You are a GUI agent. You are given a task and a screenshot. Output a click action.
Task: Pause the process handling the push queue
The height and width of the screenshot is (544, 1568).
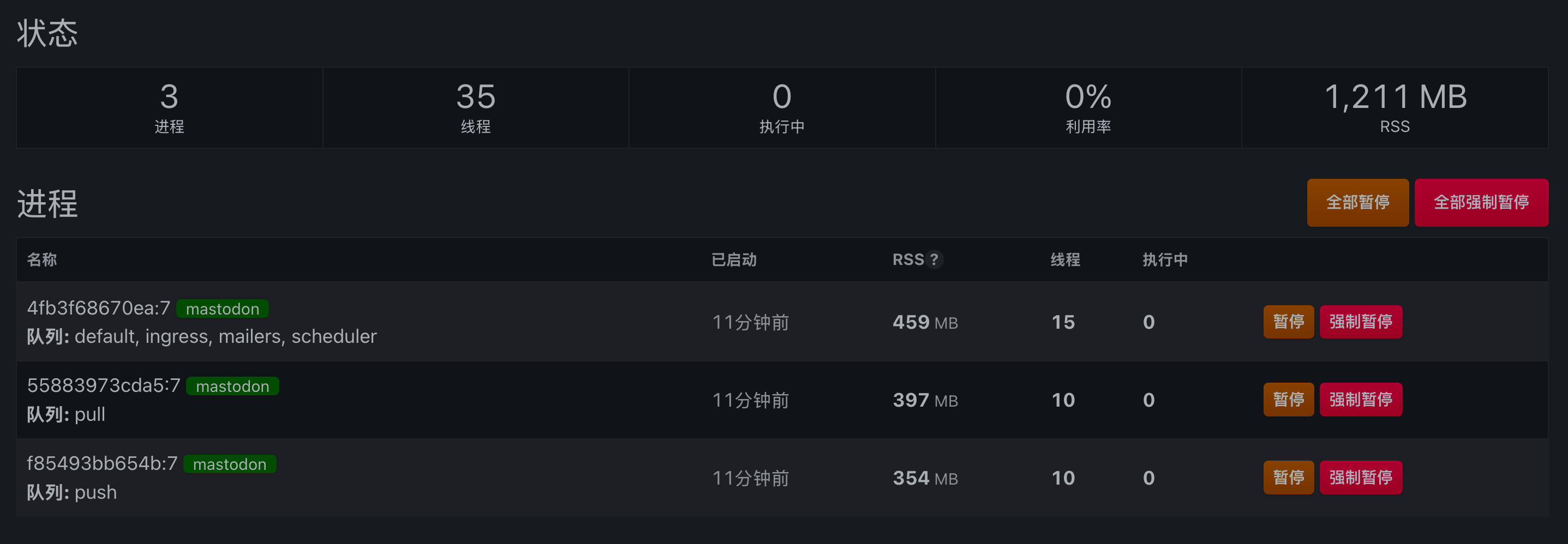[x=1288, y=477]
